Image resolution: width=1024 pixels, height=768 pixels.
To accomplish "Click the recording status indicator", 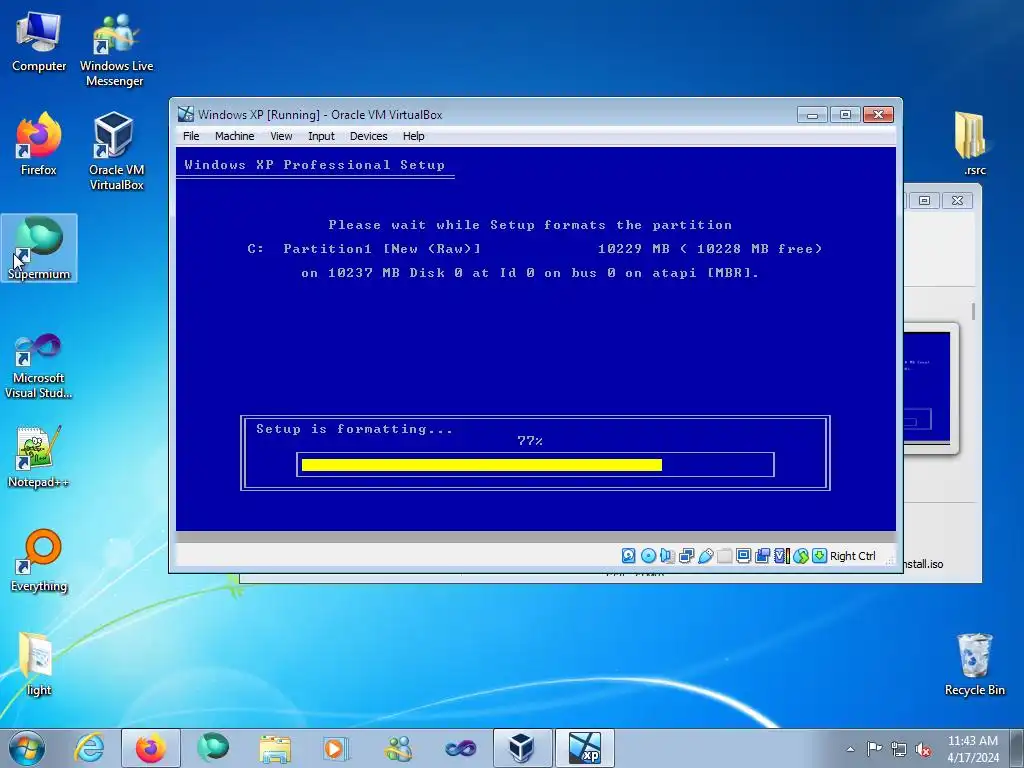I will (762, 556).
